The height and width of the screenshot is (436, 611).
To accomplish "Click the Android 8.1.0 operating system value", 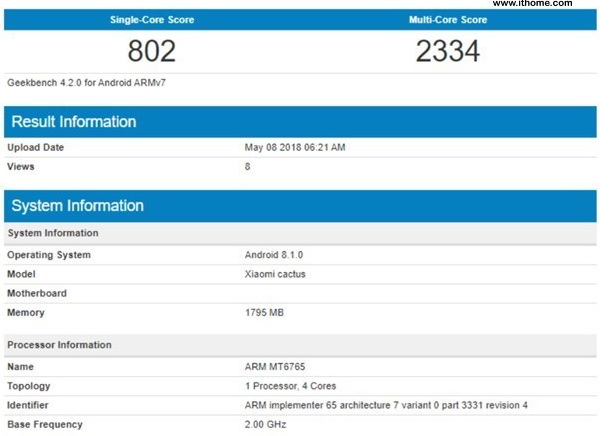I will (273, 255).
